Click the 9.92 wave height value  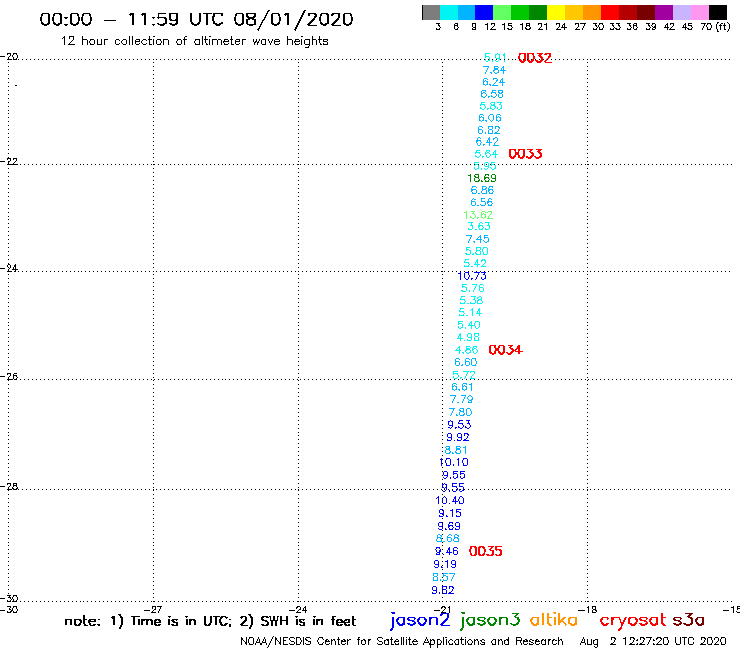coord(458,437)
